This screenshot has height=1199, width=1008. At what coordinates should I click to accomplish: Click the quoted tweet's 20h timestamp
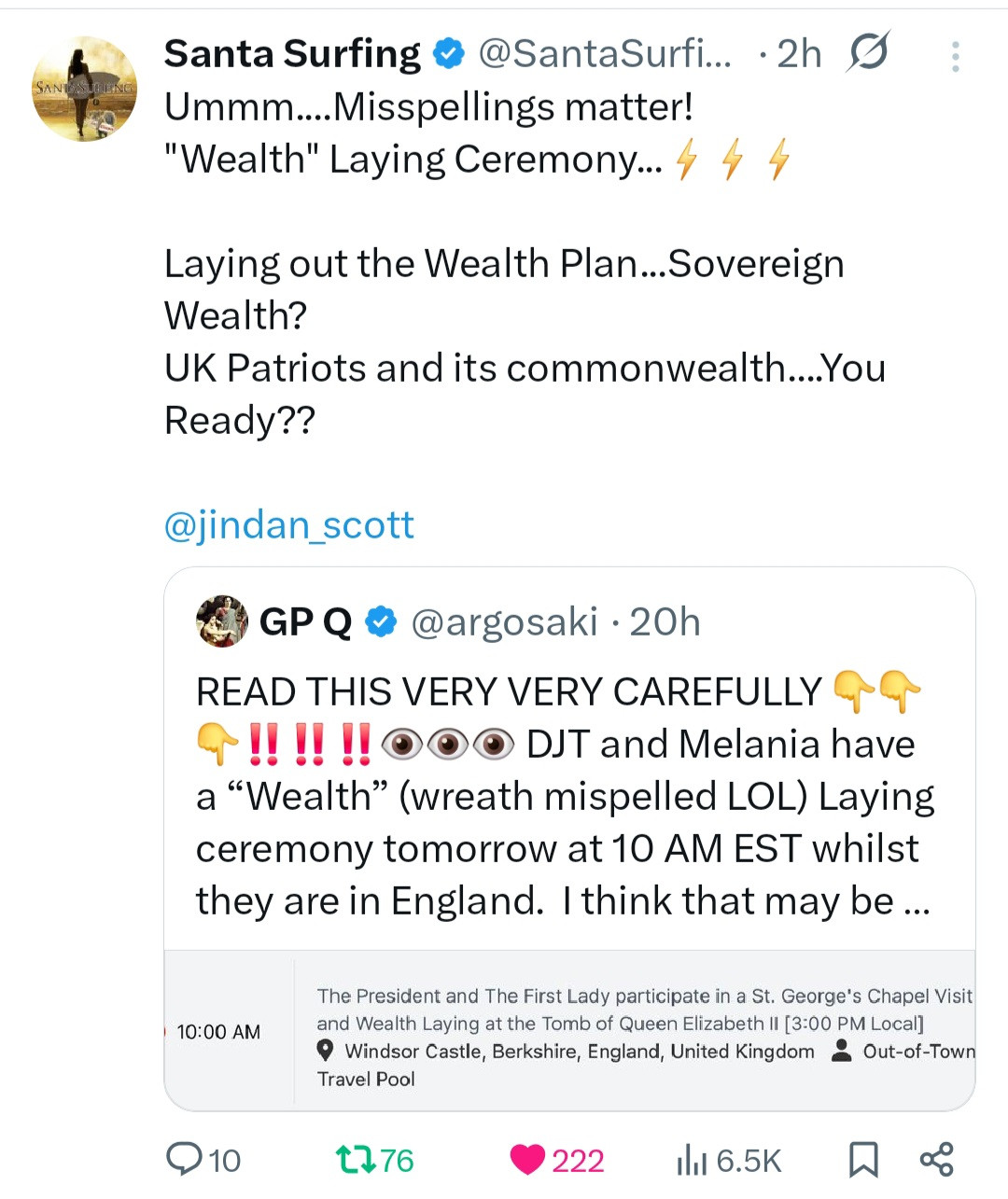point(665,622)
